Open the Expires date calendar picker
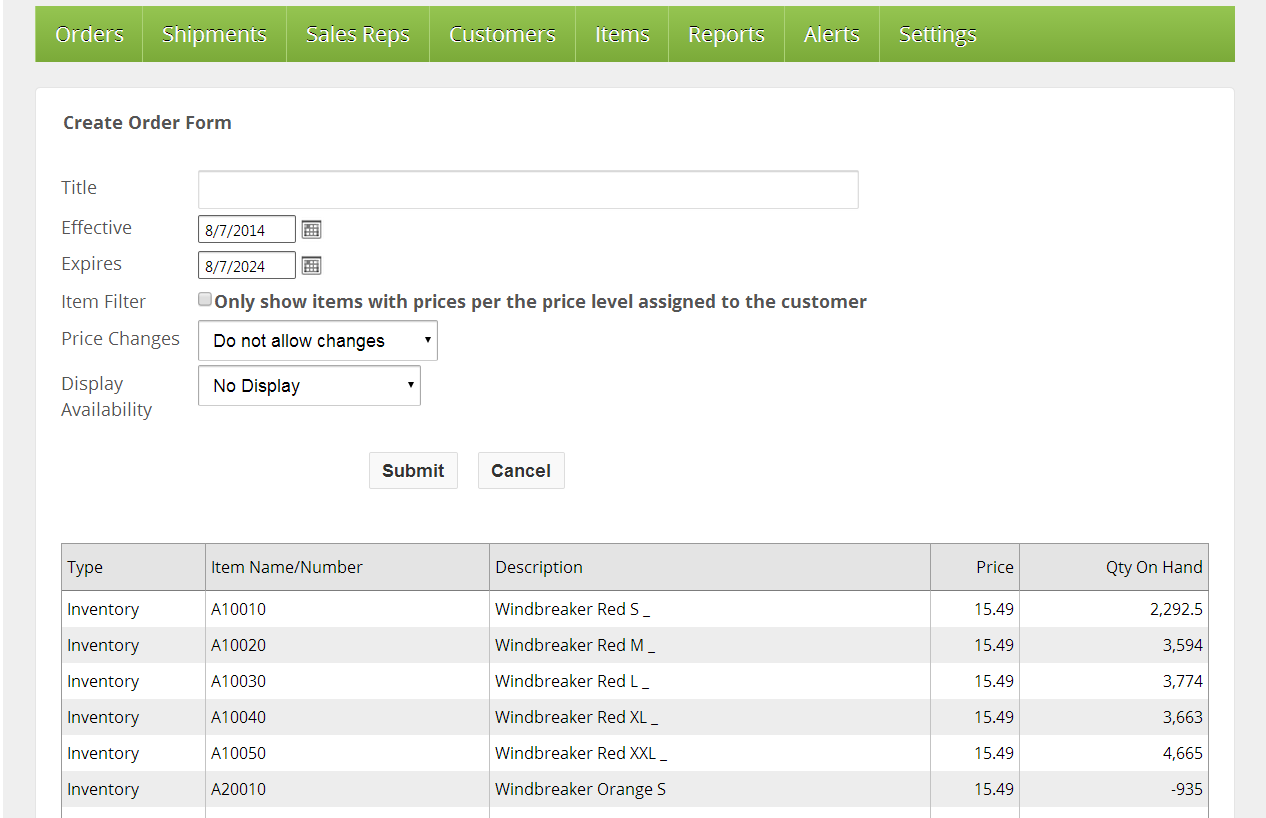Screen dimensions: 1266x818 [x=311, y=266]
